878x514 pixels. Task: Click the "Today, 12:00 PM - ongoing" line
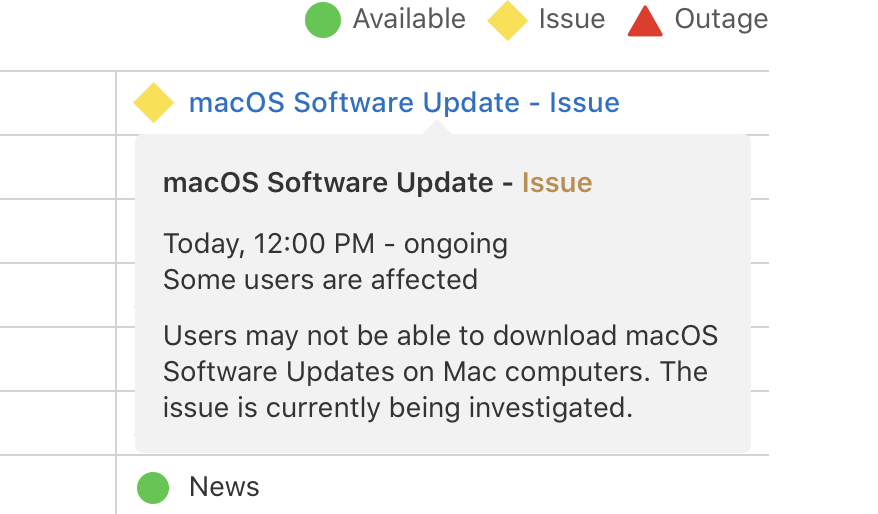click(x=335, y=244)
